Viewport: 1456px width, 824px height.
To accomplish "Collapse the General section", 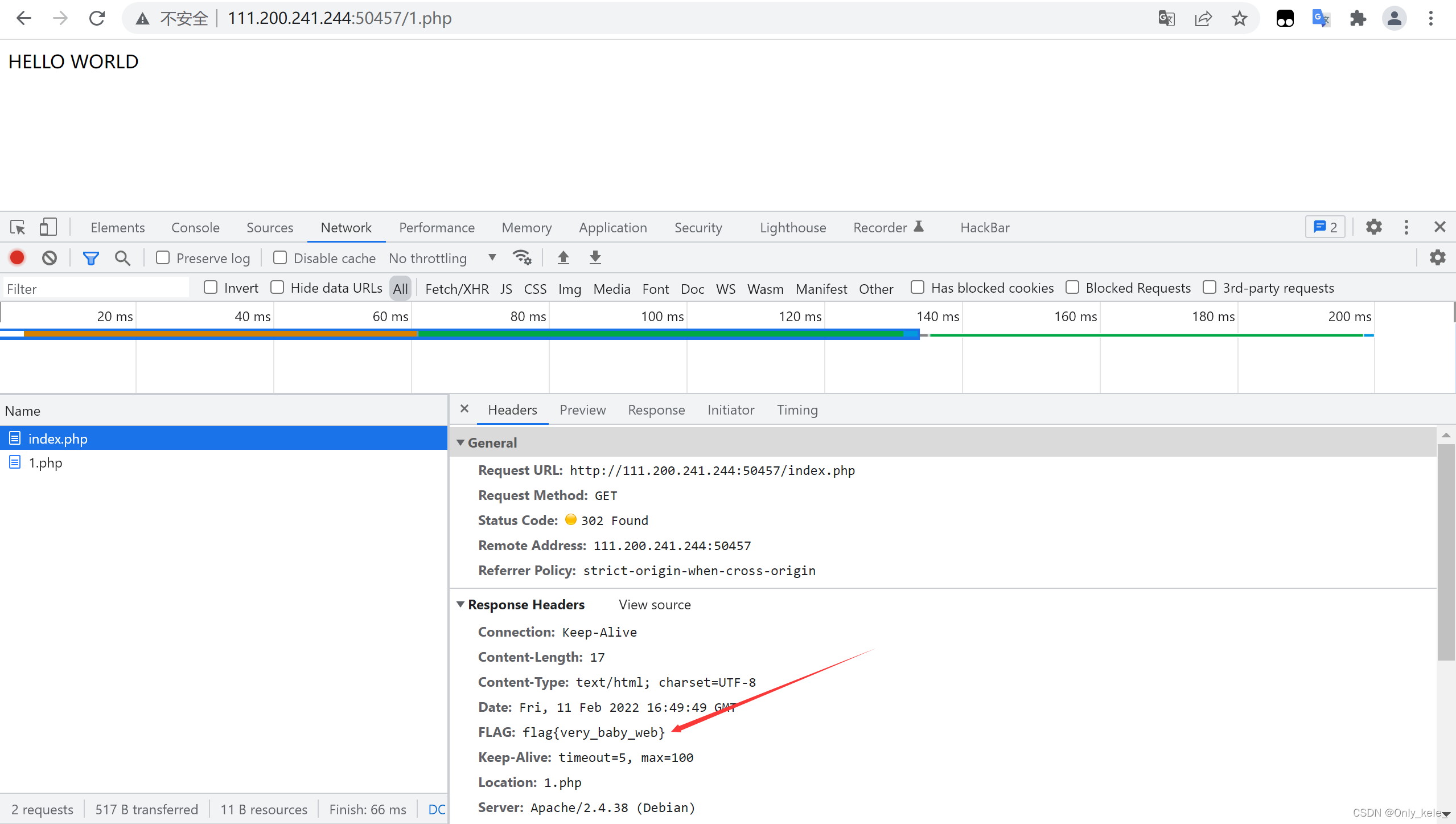I will point(460,442).
